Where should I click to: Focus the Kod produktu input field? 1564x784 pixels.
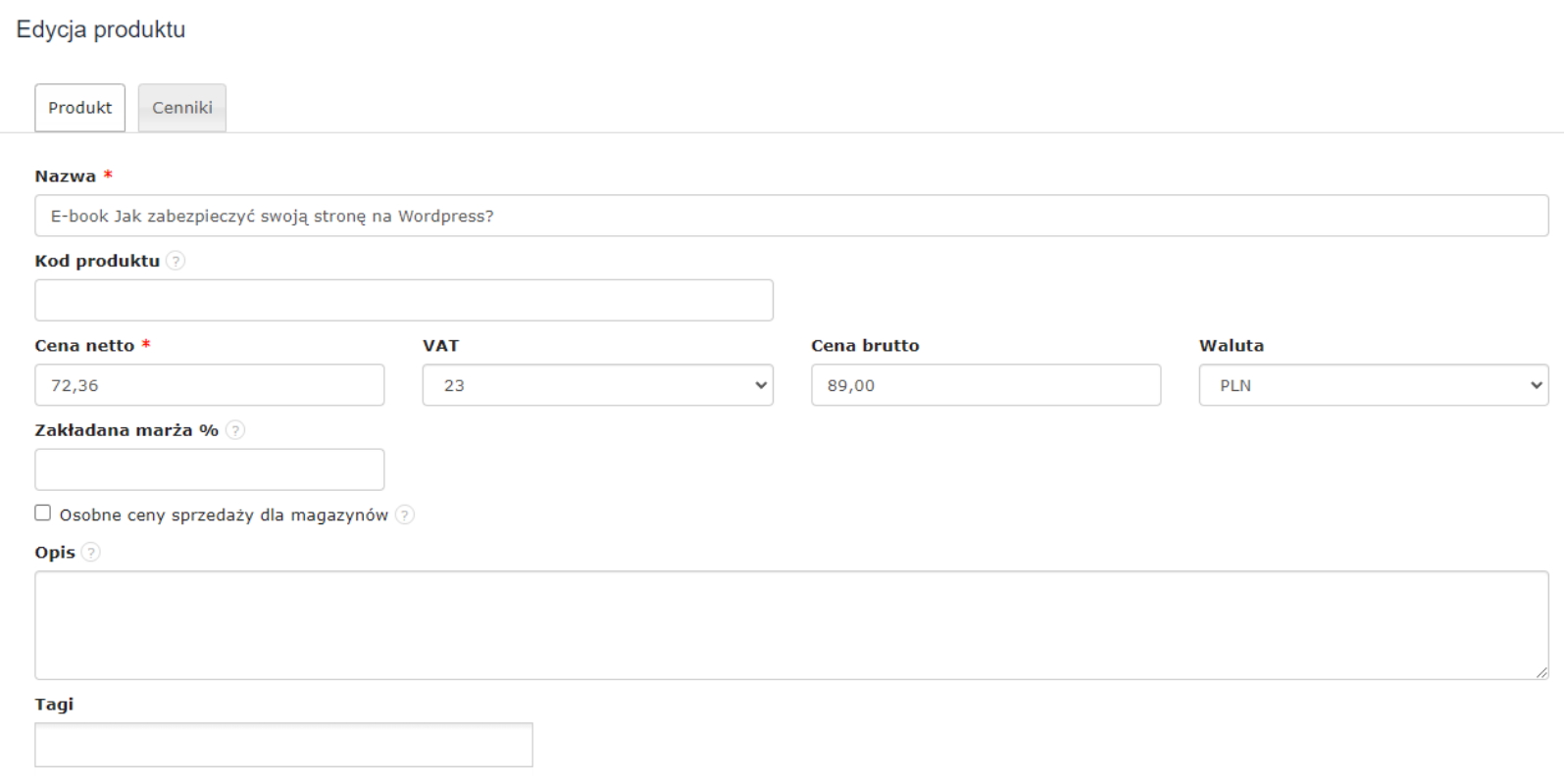click(403, 301)
